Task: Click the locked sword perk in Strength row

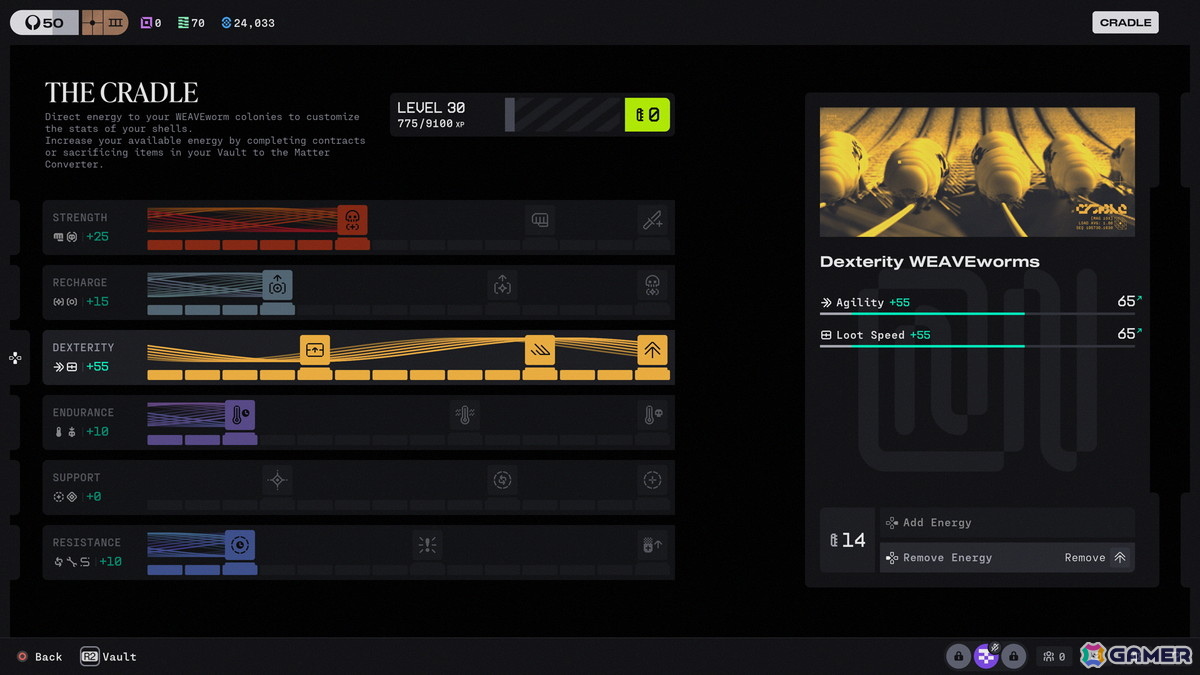Action: tap(652, 220)
